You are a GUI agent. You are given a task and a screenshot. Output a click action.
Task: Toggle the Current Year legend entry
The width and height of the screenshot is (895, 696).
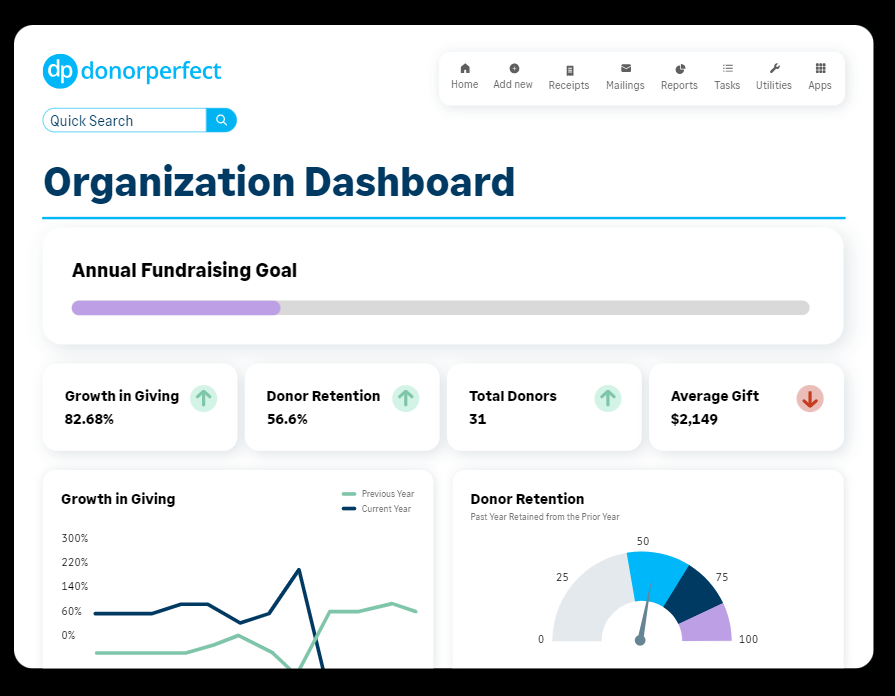click(378, 509)
